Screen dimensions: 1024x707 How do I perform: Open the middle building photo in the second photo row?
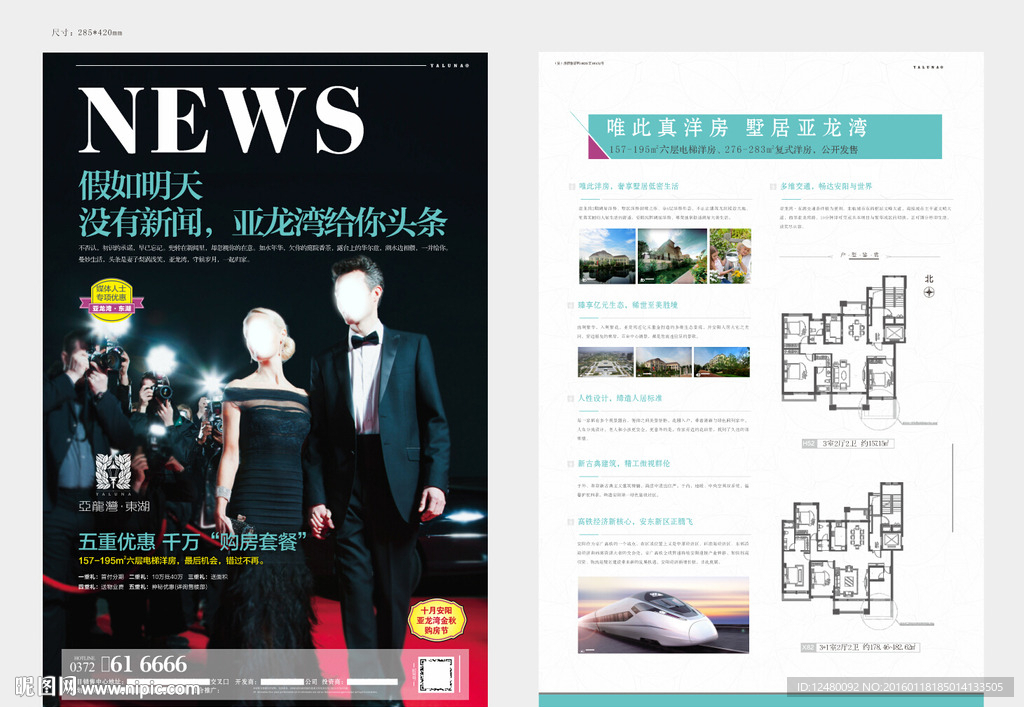point(664,362)
